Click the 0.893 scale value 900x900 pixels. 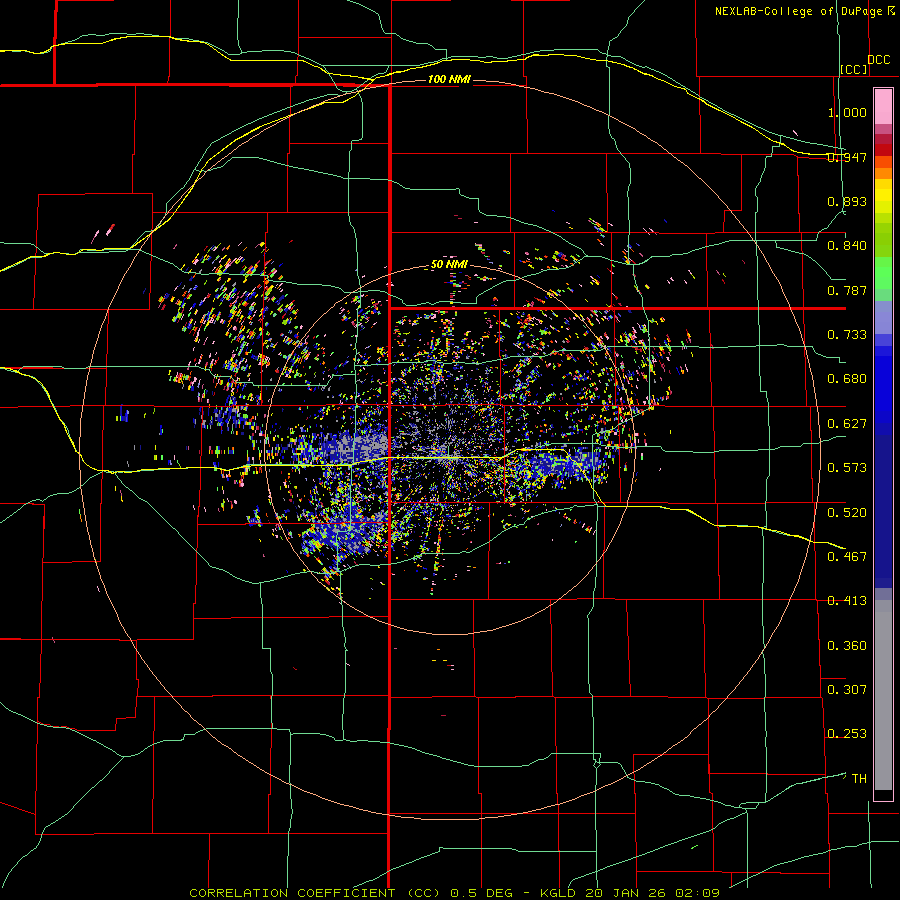(847, 201)
